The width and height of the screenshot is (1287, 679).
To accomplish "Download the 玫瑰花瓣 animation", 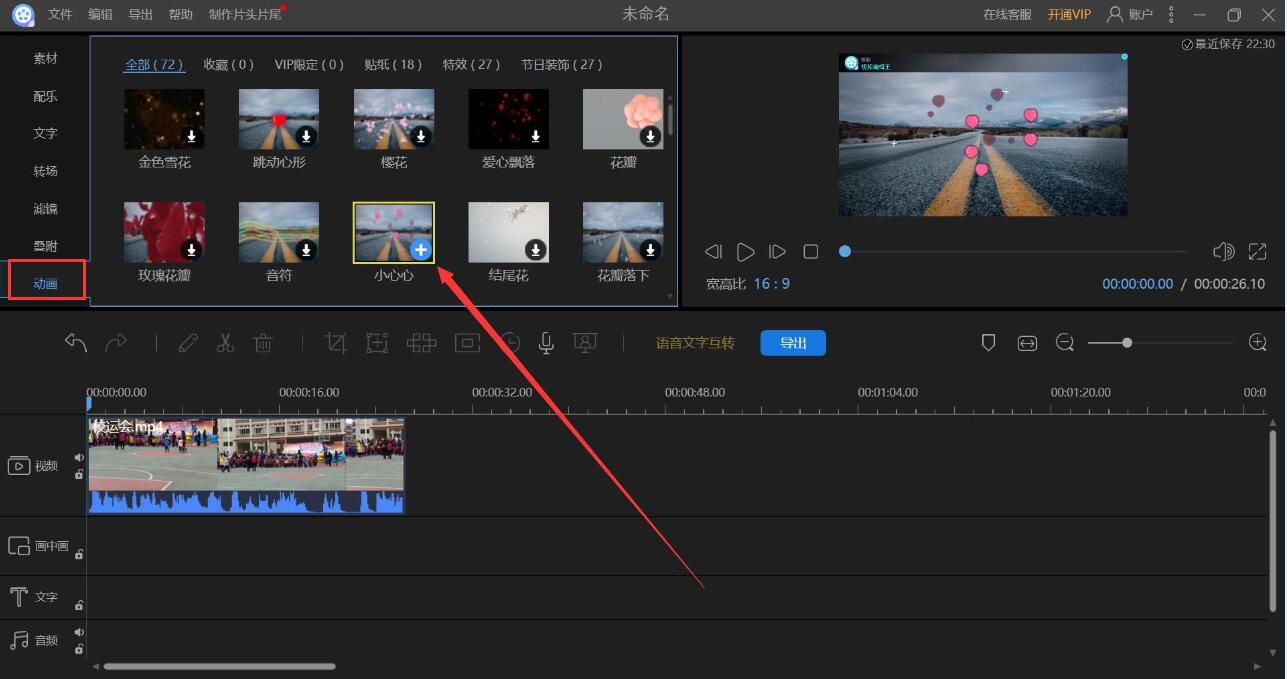I will tap(192, 249).
